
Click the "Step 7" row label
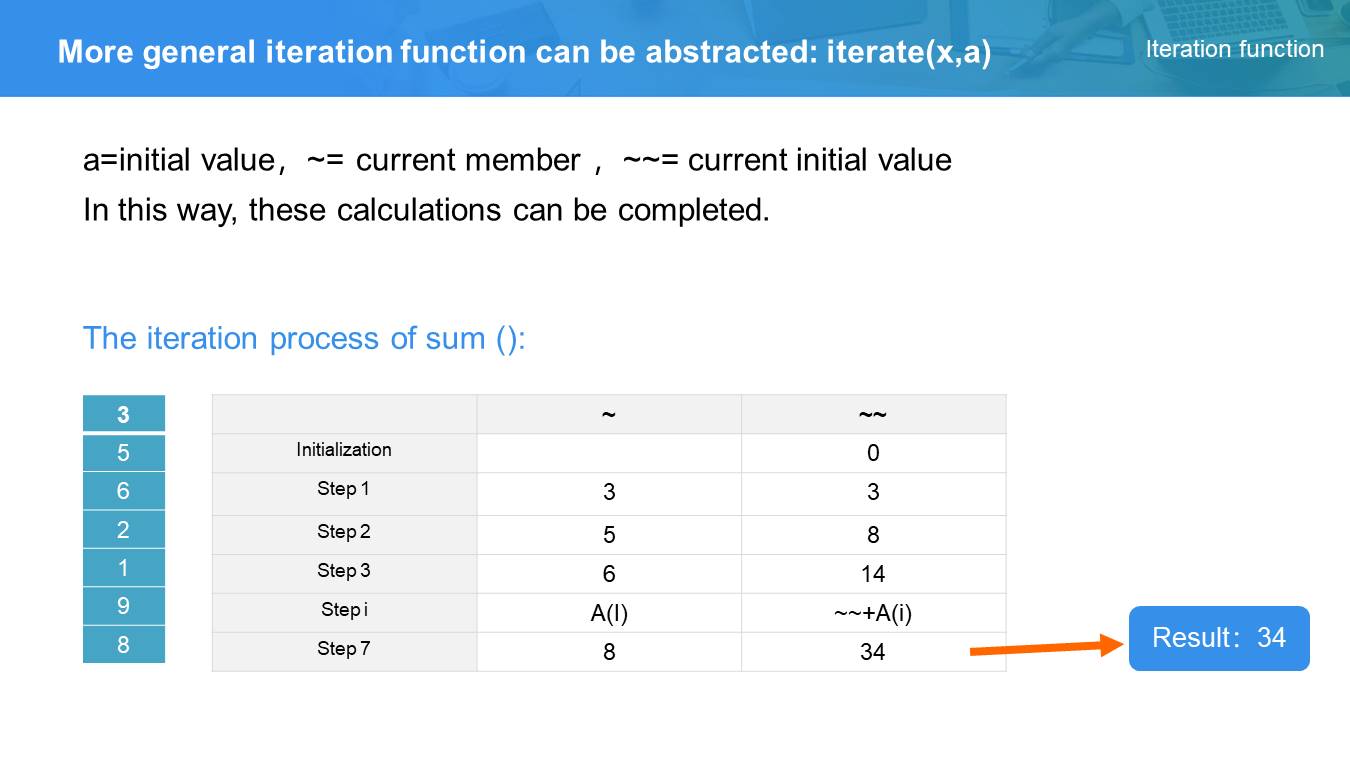[x=344, y=649]
